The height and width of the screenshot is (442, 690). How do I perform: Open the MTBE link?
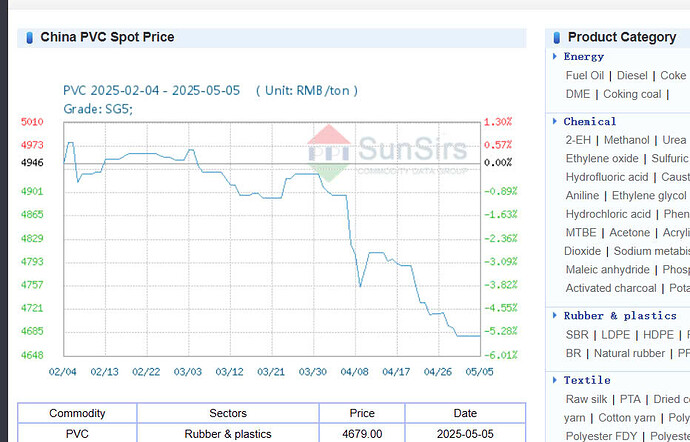tap(580, 232)
